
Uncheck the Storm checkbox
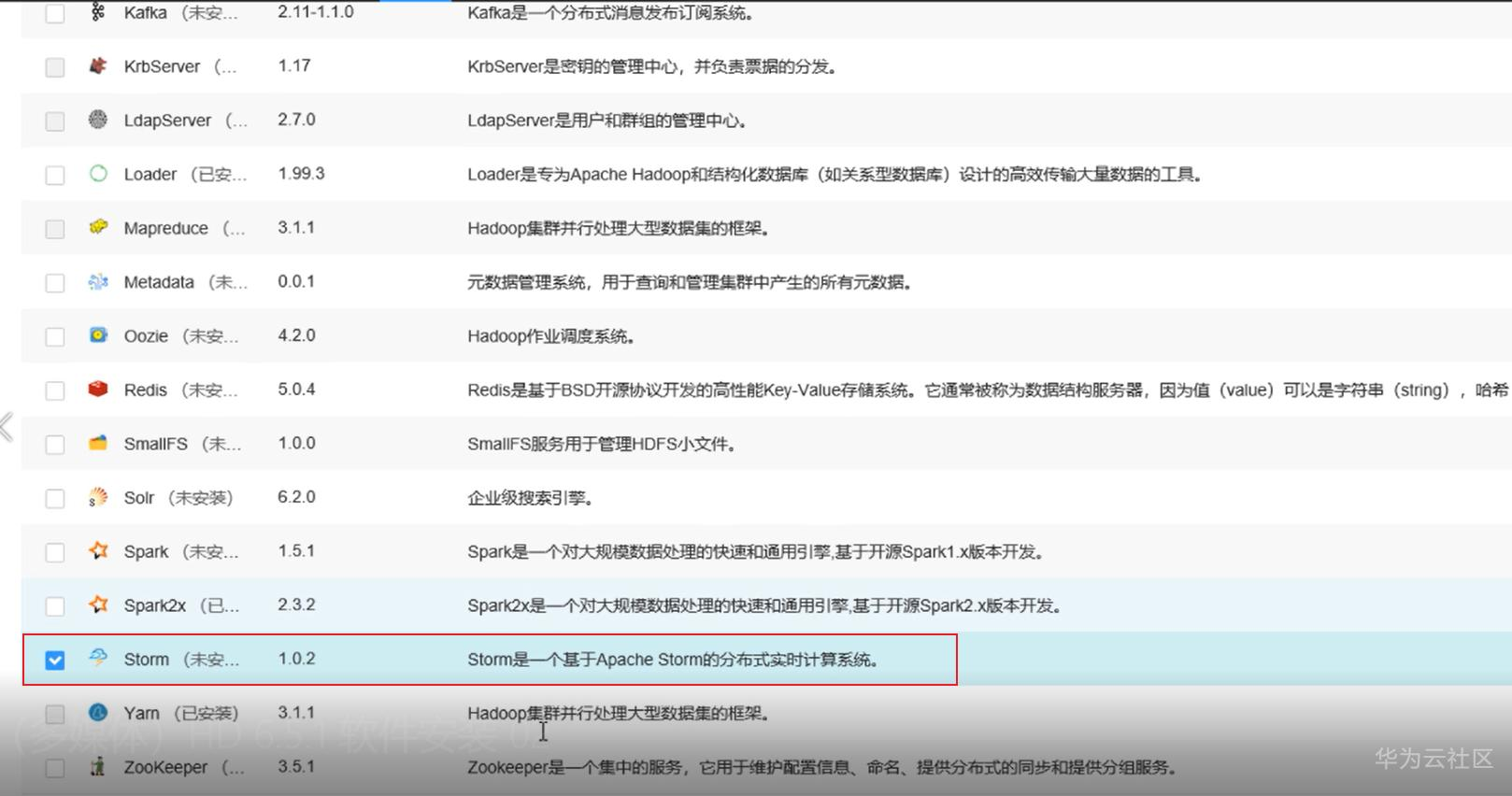(x=55, y=660)
